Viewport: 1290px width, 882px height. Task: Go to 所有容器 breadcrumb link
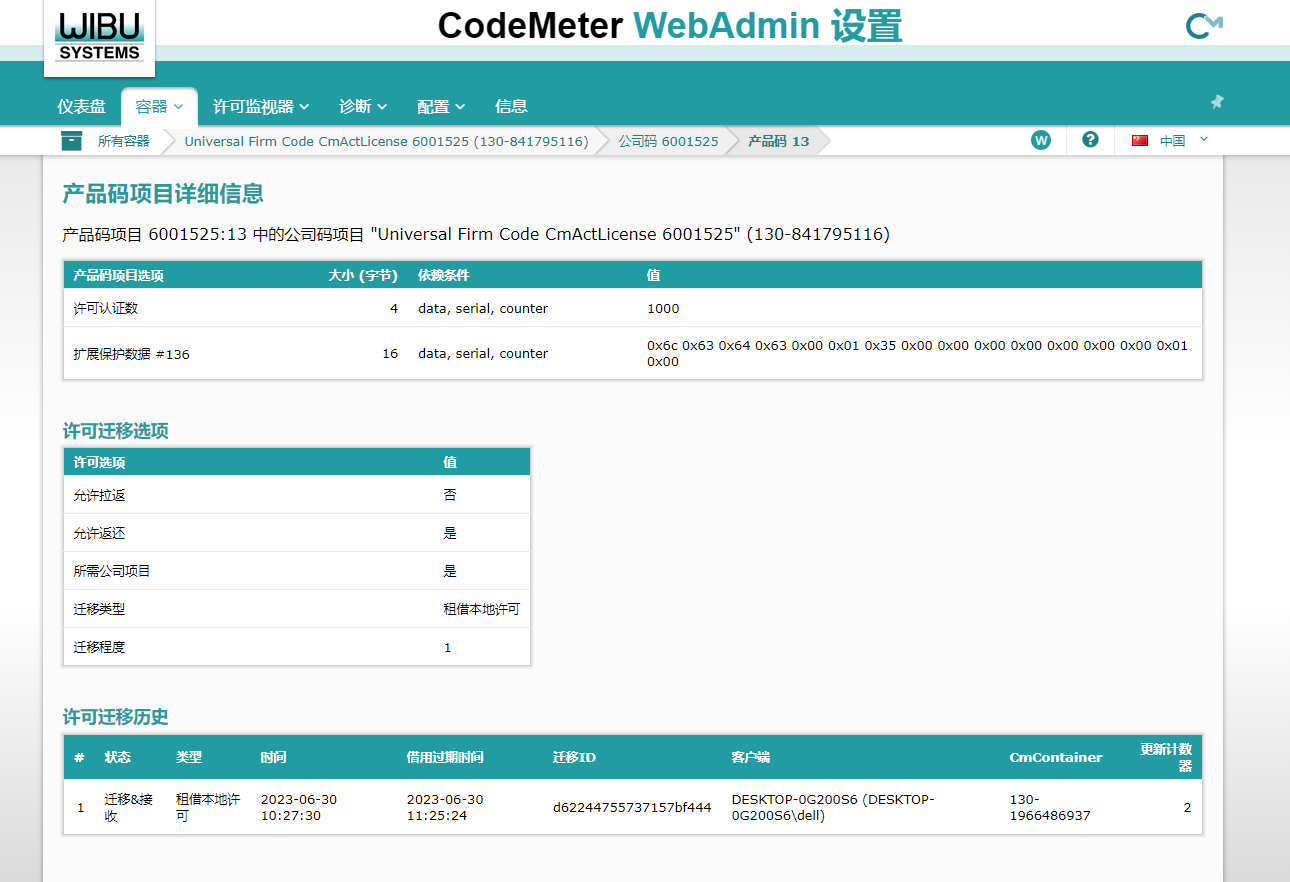(x=124, y=141)
